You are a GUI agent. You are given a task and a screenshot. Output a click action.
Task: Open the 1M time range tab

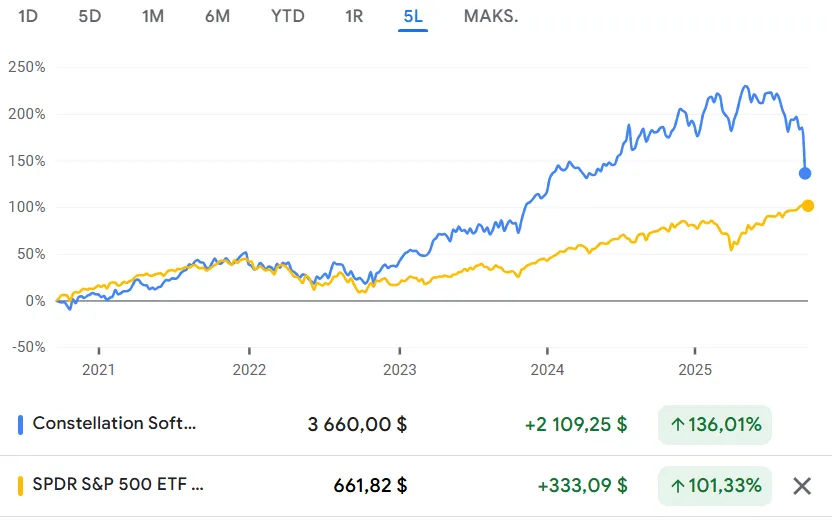pyautogui.click(x=153, y=16)
